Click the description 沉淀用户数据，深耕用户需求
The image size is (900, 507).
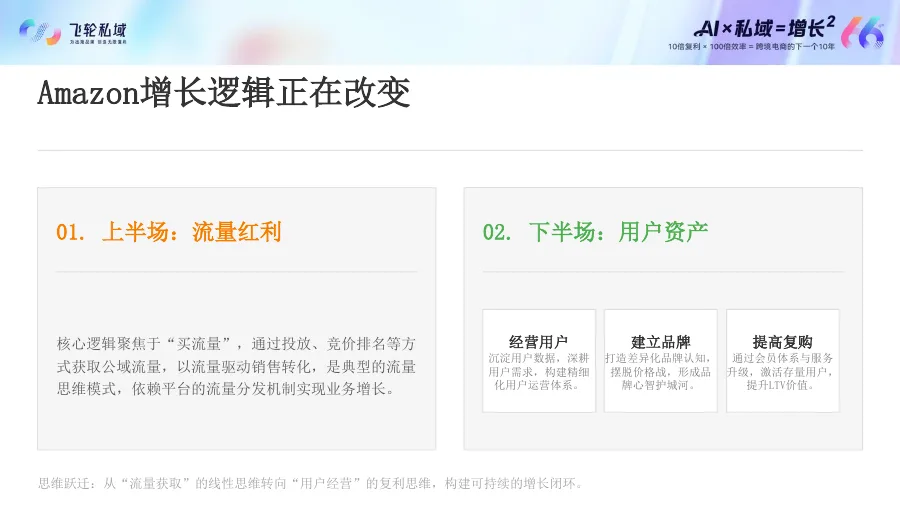(x=538, y=371)
